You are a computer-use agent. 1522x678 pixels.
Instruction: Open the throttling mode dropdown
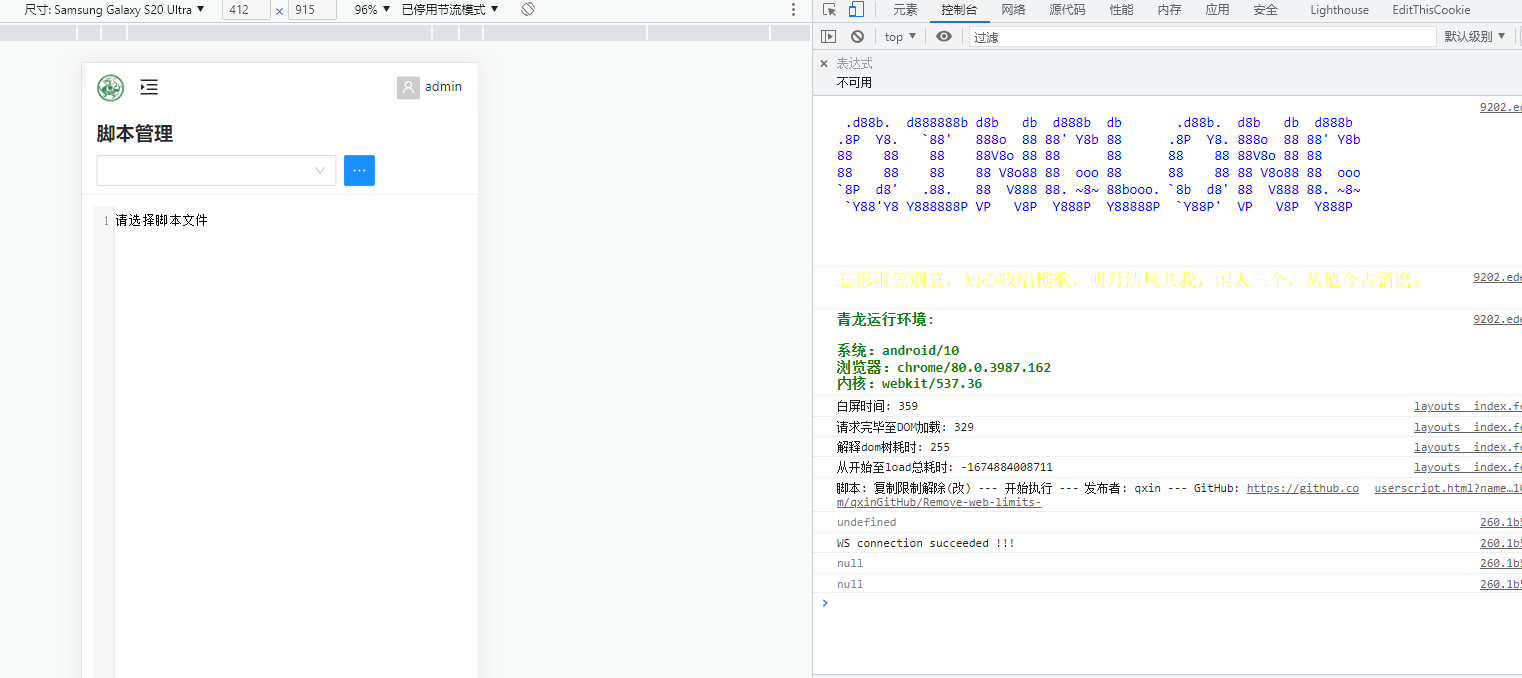[449, 9]
